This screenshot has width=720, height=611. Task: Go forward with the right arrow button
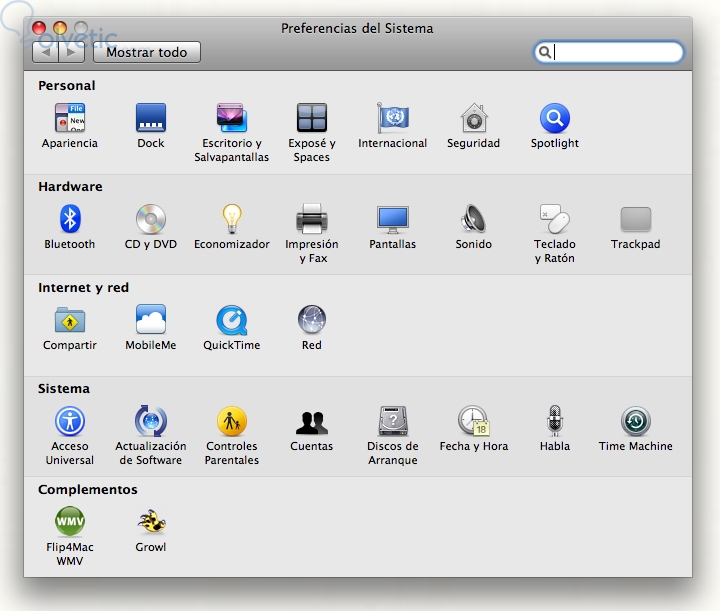71,52
